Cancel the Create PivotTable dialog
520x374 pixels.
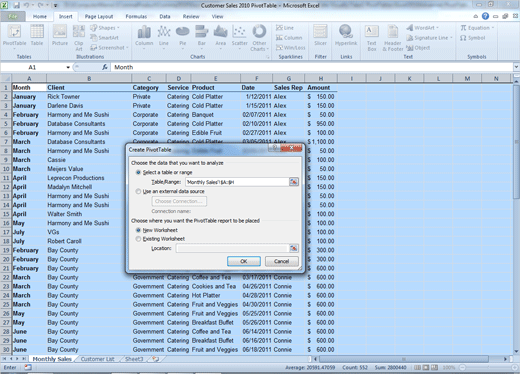[281, 261]
